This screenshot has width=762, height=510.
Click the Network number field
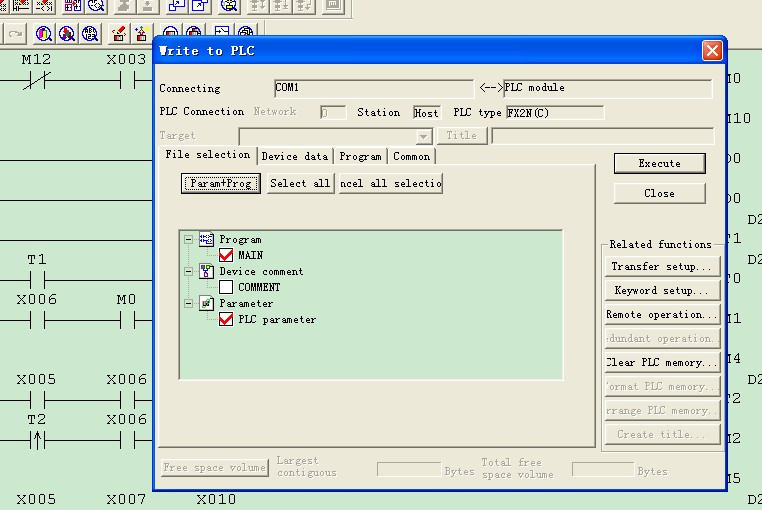point(333,113)
